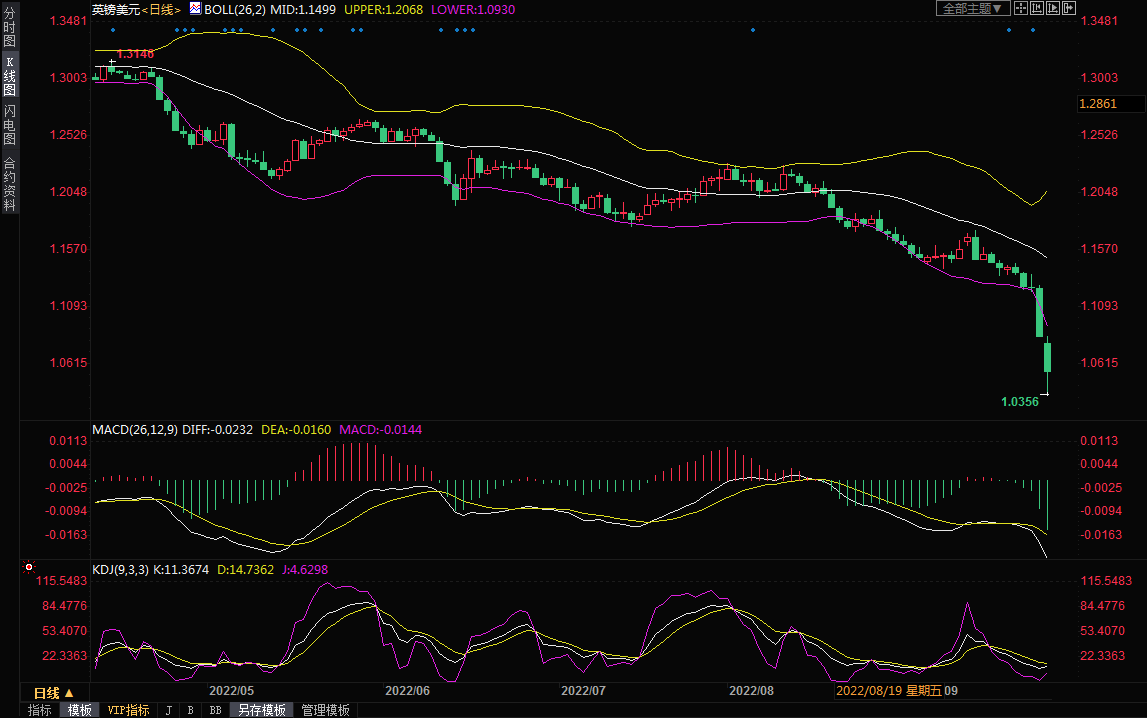Toggle the B indicator button
1147x718 pixels.
tap(190, 710)
